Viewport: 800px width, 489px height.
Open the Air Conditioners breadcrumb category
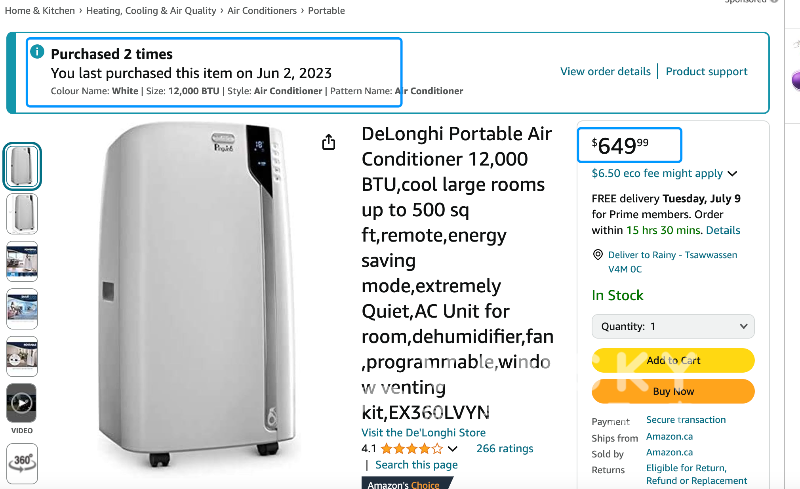[262, 11]
